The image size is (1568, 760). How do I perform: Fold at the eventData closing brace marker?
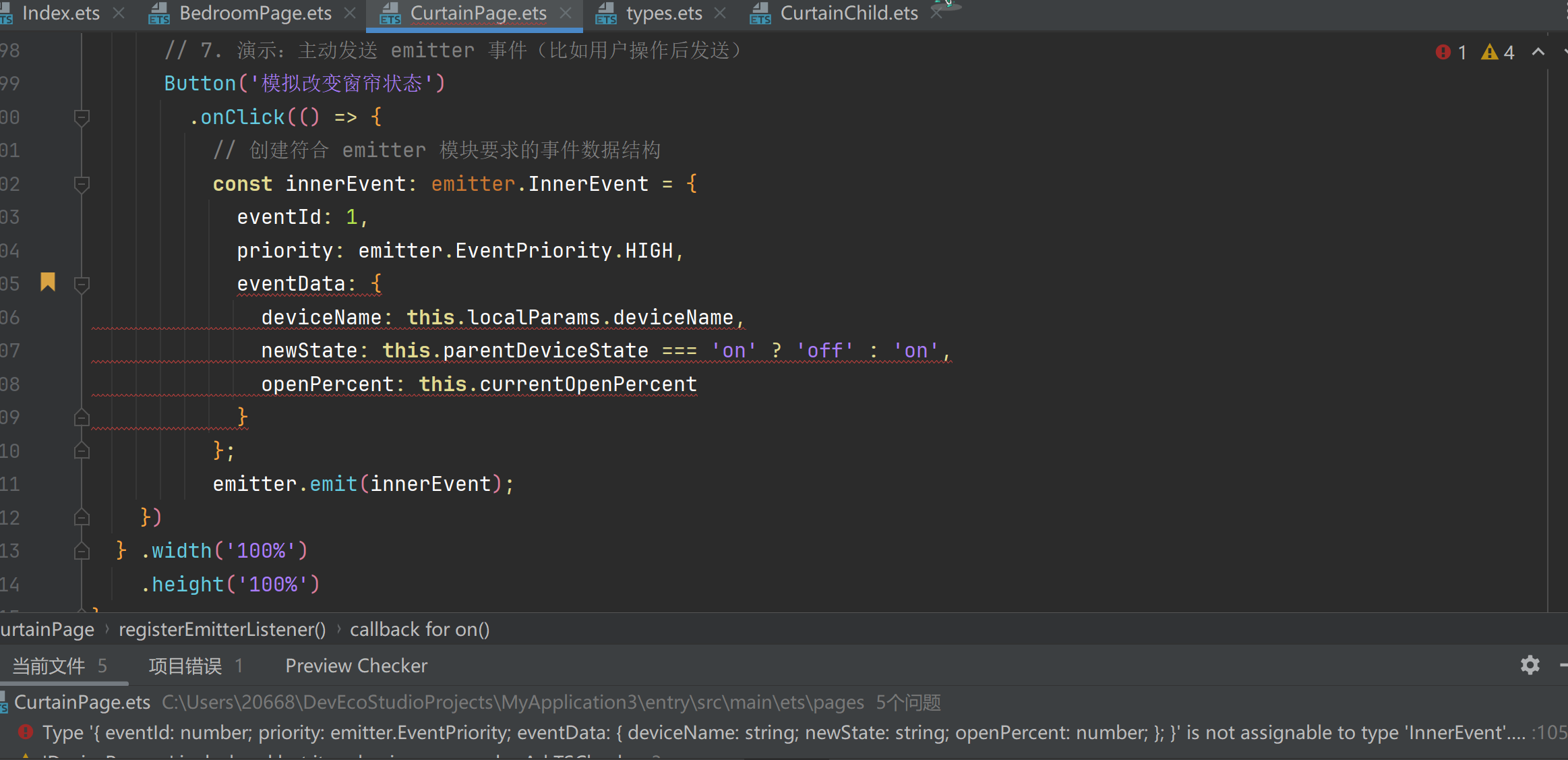tap(82, 418)
